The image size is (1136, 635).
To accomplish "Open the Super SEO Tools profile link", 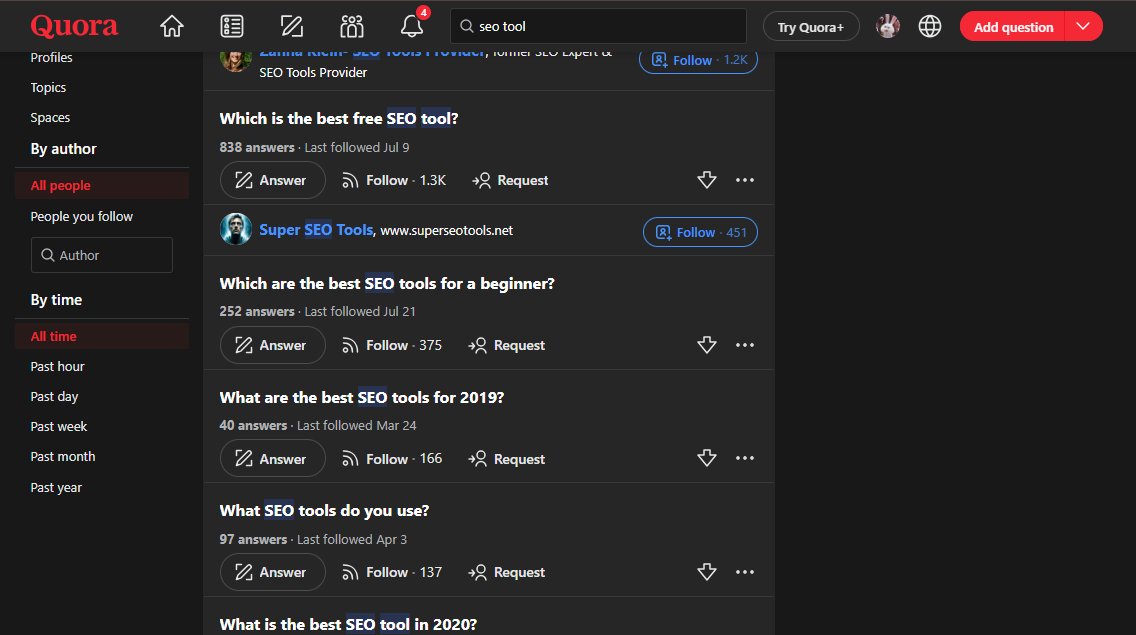I will coord(317,230).
